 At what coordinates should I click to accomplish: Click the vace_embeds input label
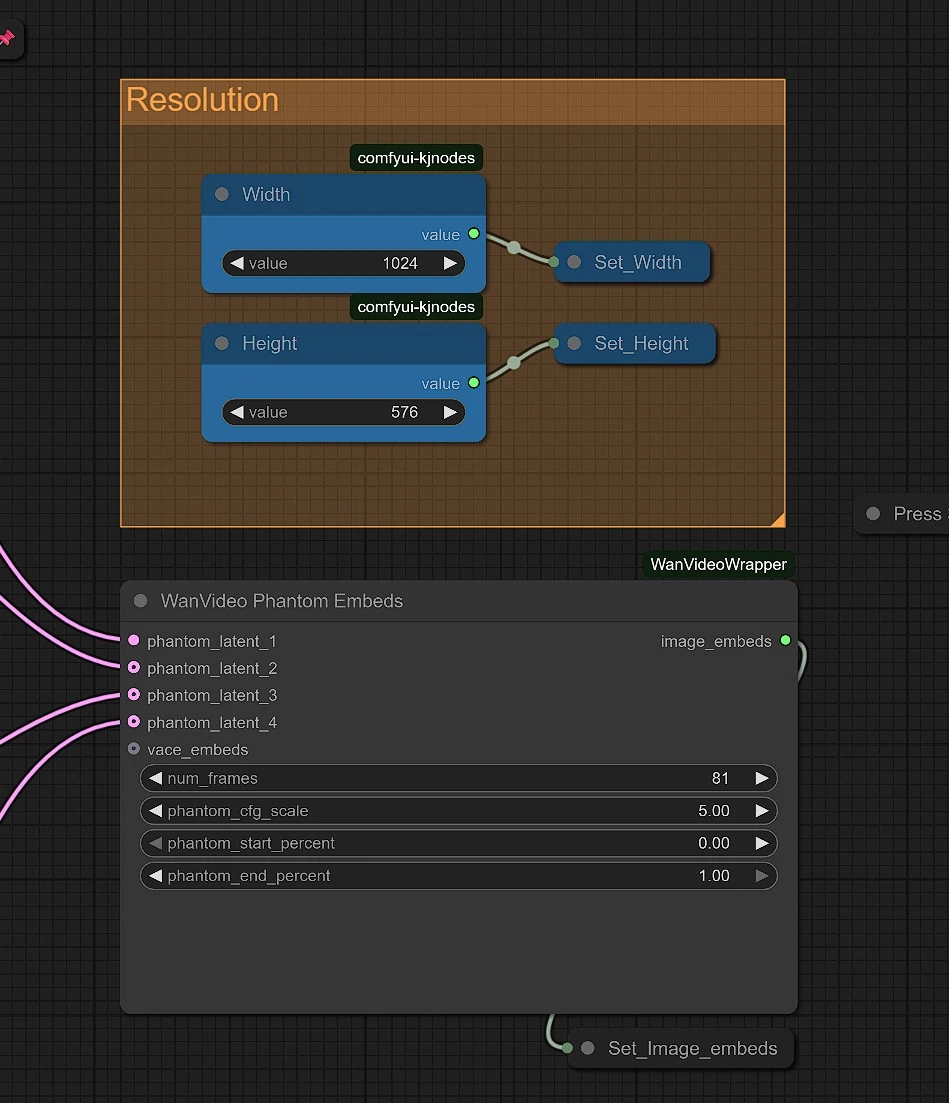(198, 750)
